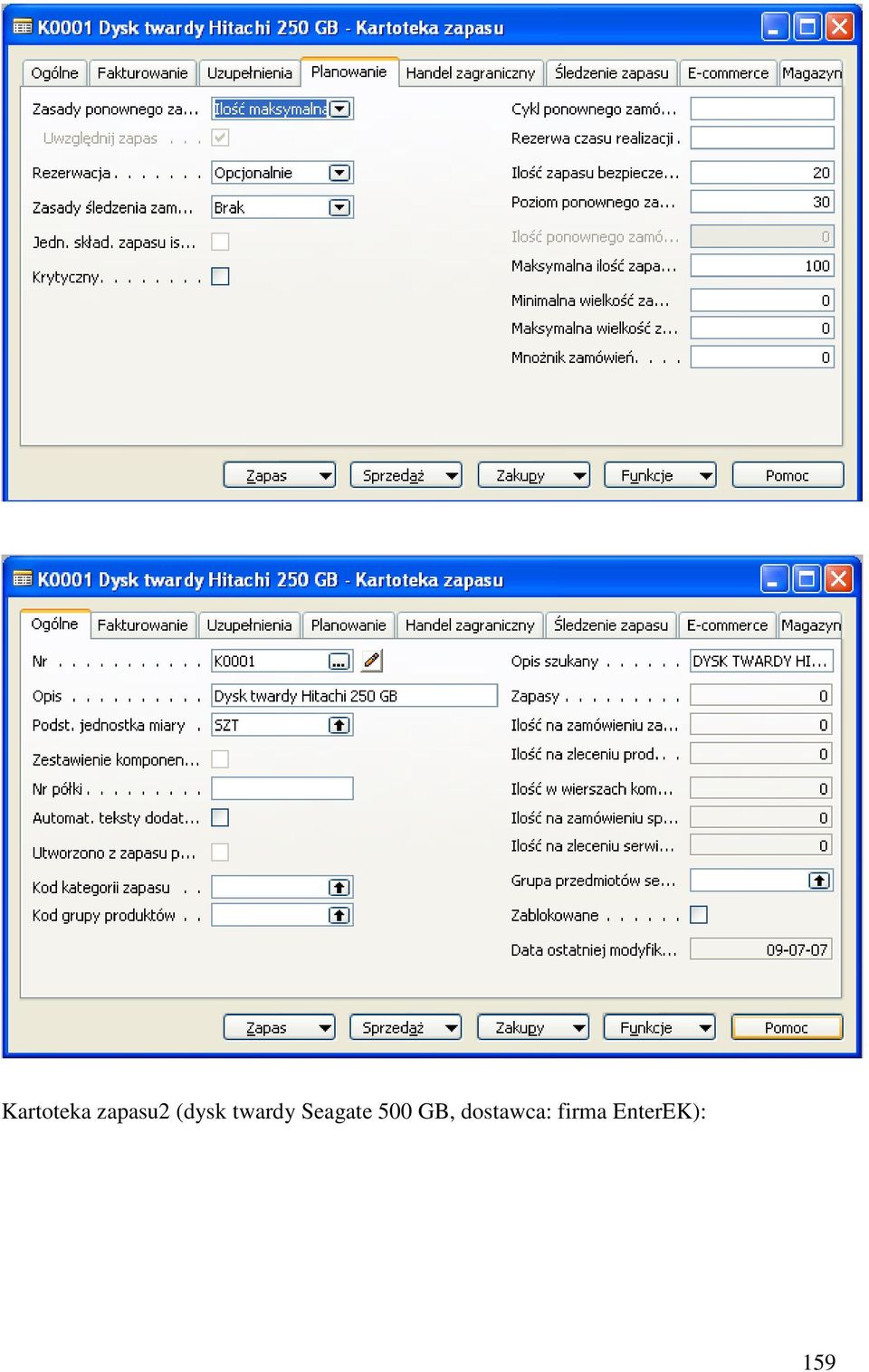Expand the Rezerwacja dropdown showing Opcjonalnie
869x1372 pixels.
point(339,172)
